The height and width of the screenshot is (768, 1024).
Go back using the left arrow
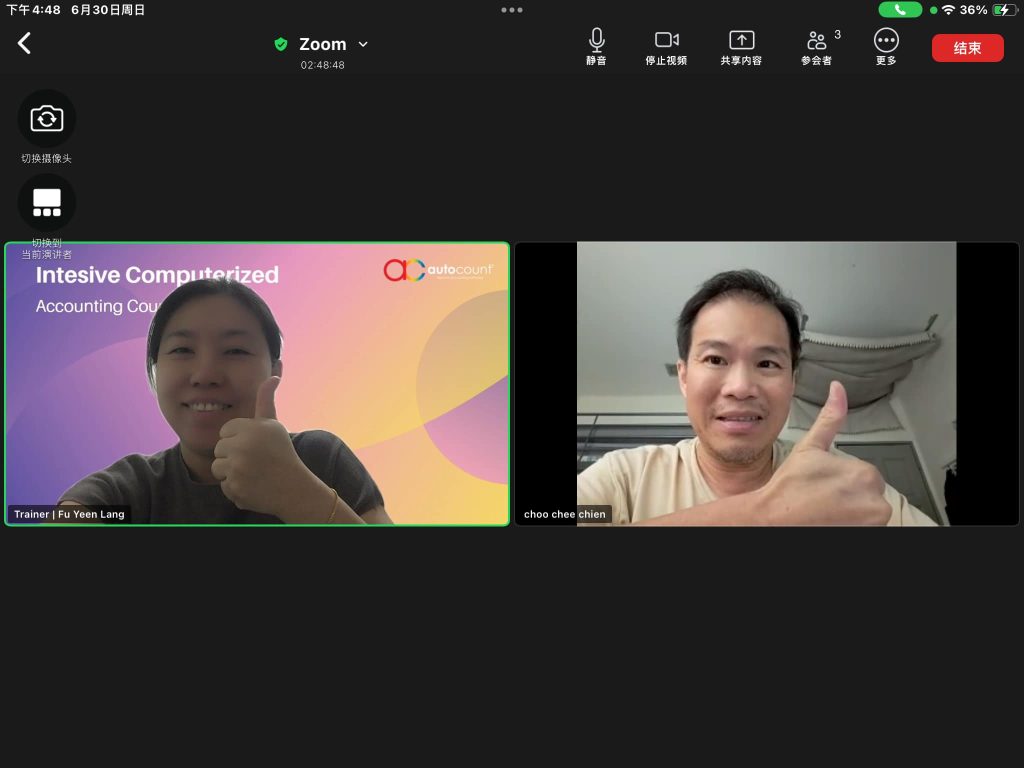click(24, 44)
